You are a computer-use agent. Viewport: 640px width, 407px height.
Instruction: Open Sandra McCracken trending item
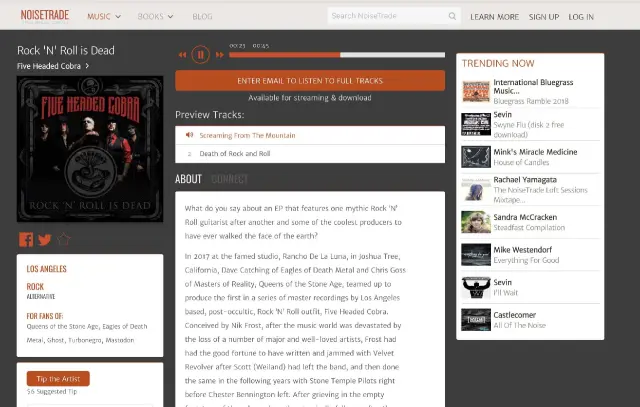(x=525, y=217)
